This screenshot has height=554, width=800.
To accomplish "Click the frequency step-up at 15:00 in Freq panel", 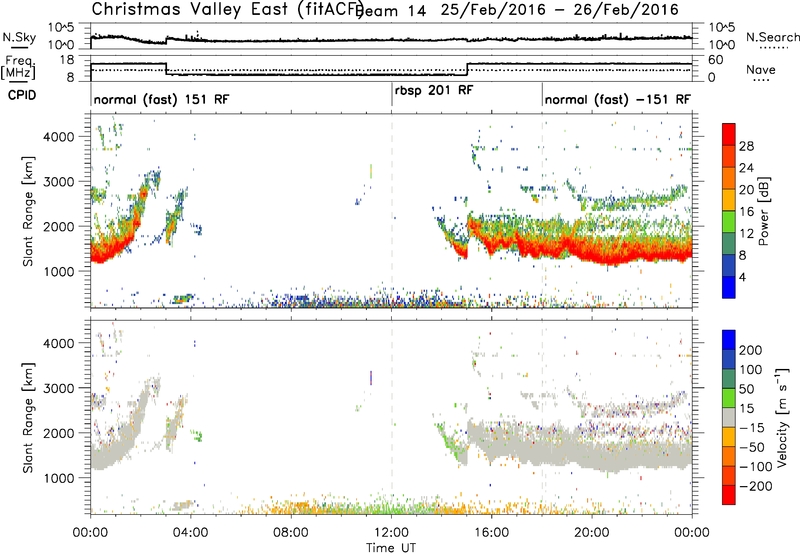I will pyautogui.click(x=467, y=69).
